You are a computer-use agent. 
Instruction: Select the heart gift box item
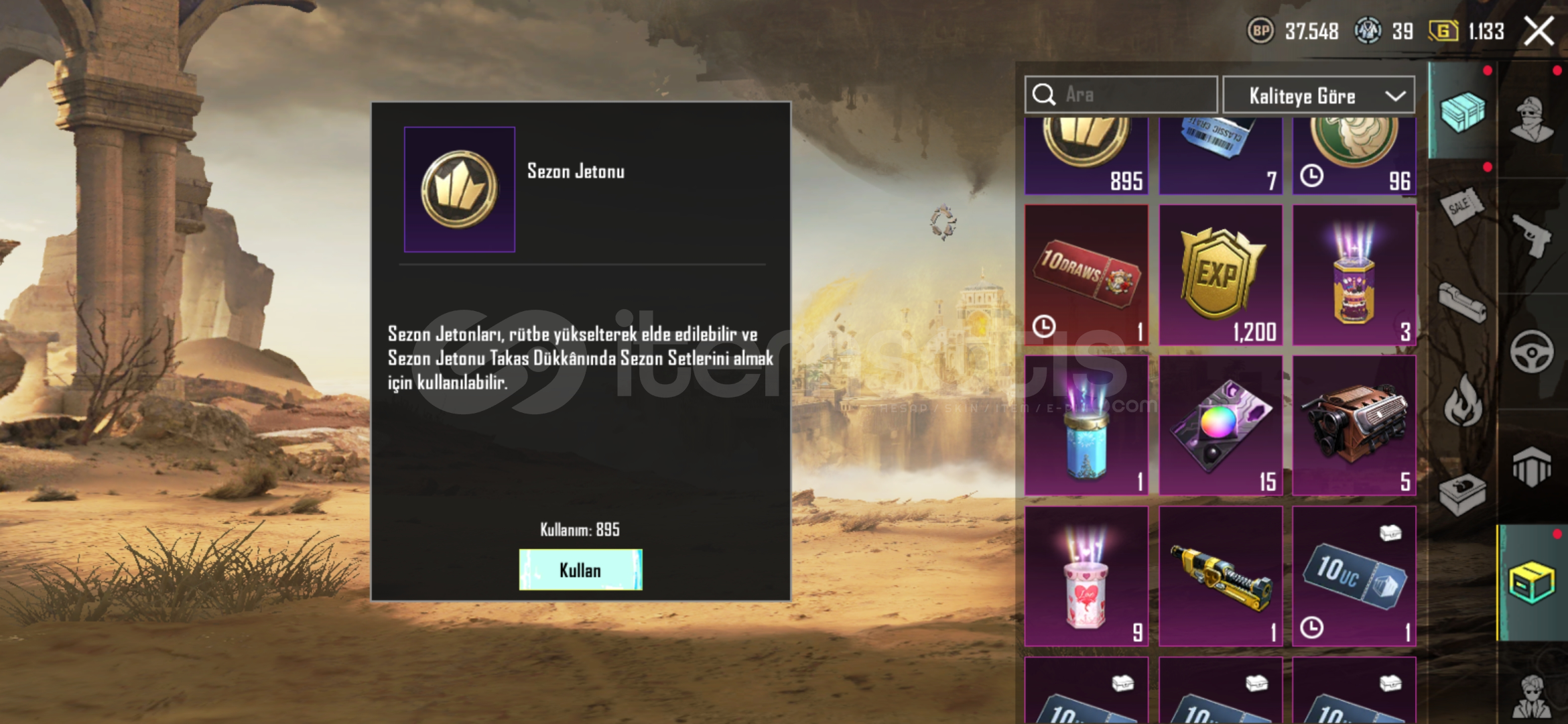pyautogui.click(x=1086, y=576)
